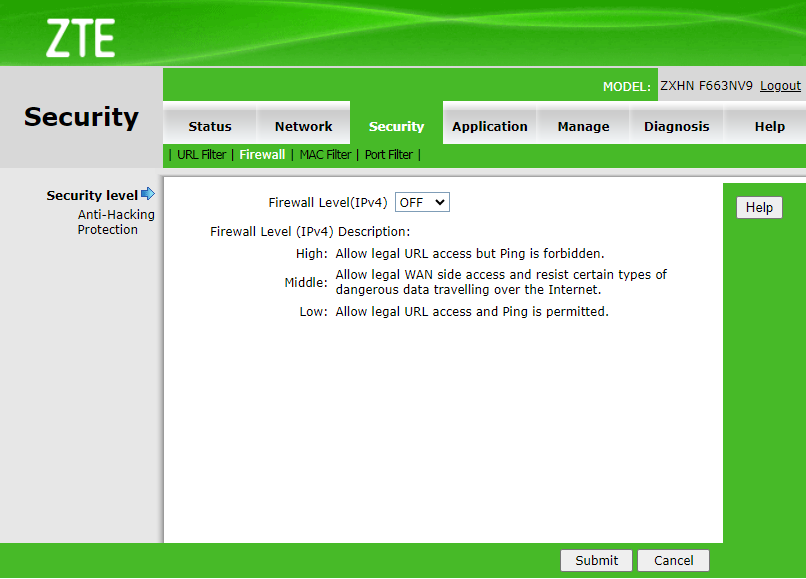Click the blue arrow beside Security level

coord(148,194)
